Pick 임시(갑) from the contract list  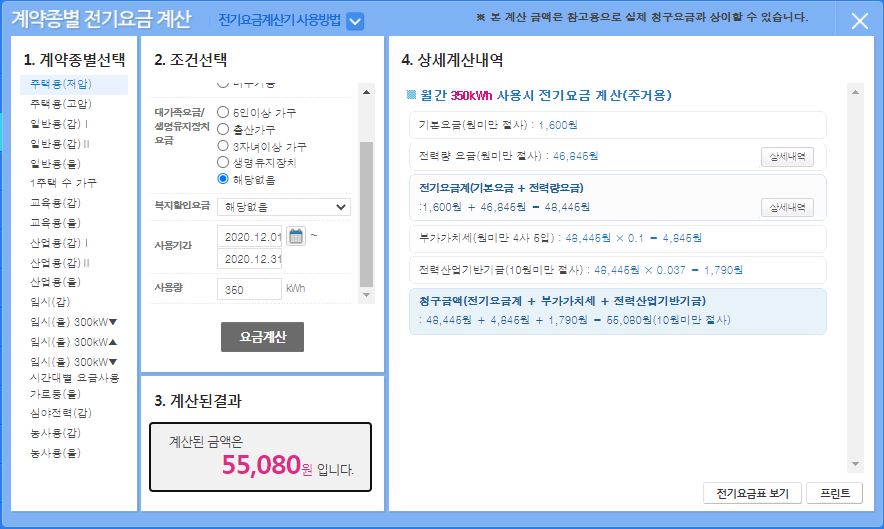pos(50,302)
